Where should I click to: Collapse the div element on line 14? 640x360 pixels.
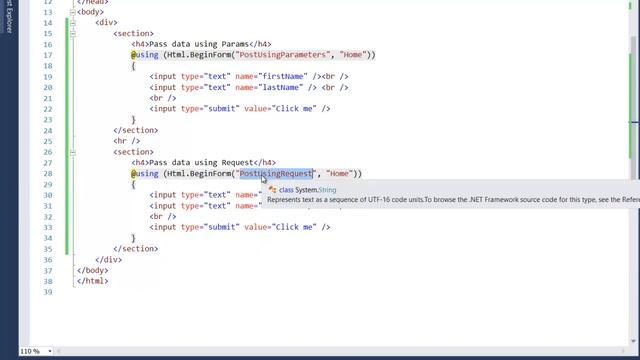[x=73, y=23]
